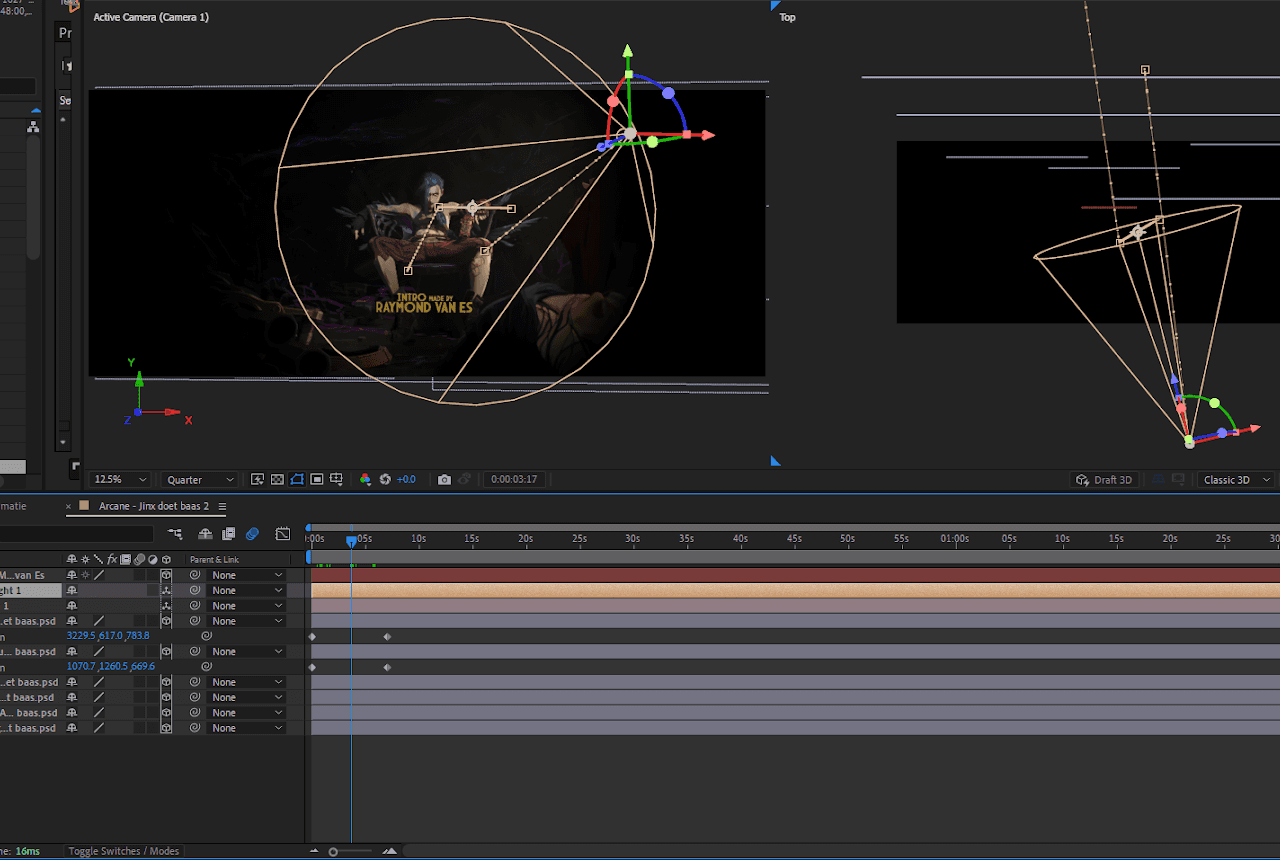Toggle the transparency grid in the Composition panel

coord(277,479)
